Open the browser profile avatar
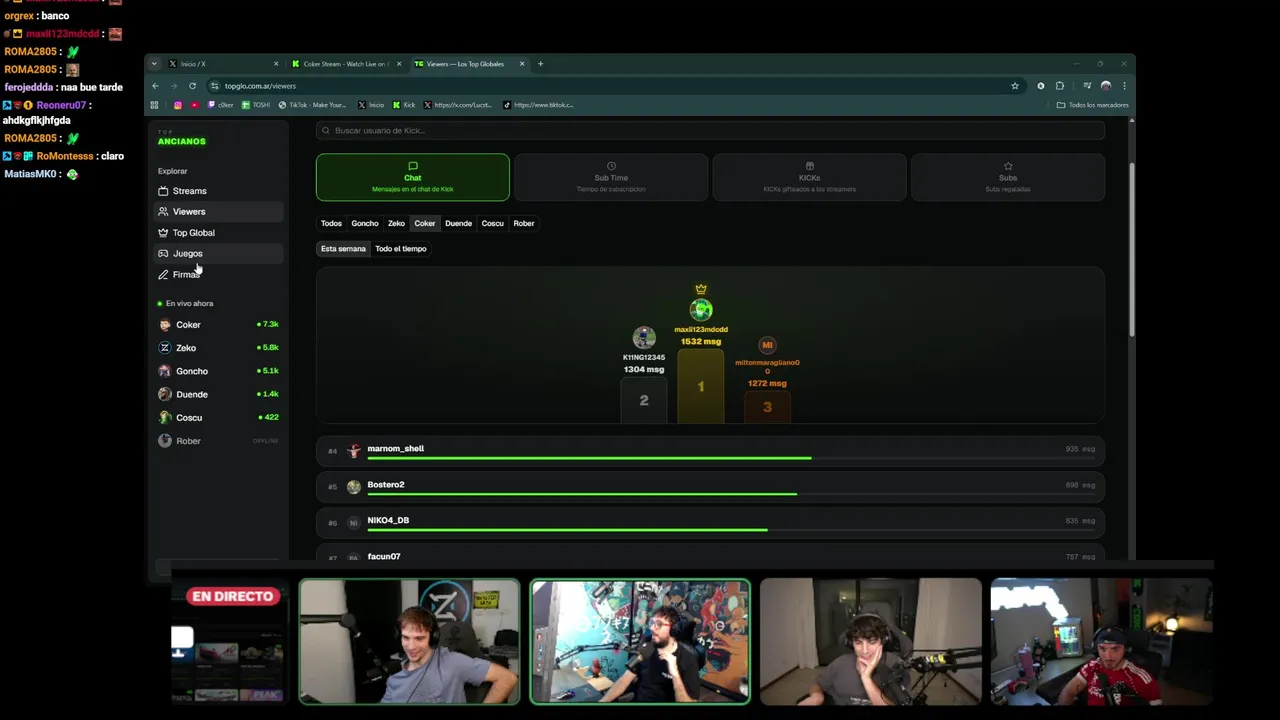This screenshot has width=1280, height=720. point(1105,86)
